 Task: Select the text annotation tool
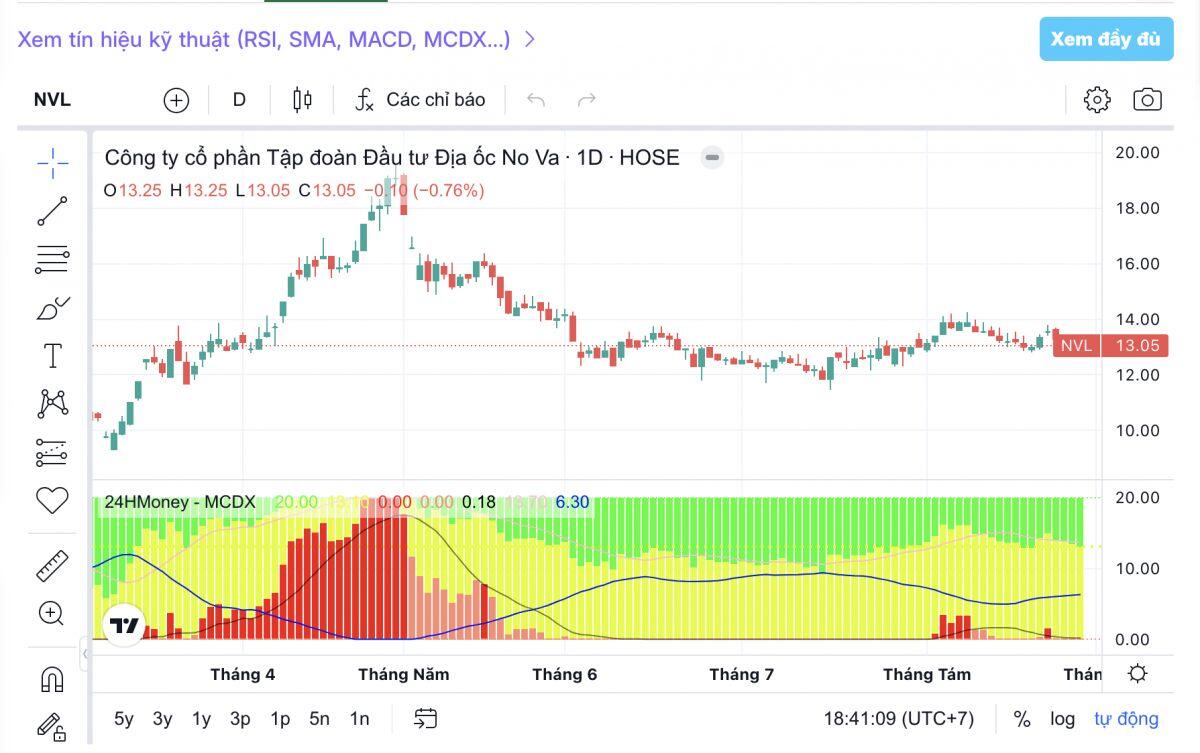pyautogui.click(x=52, y=356)
